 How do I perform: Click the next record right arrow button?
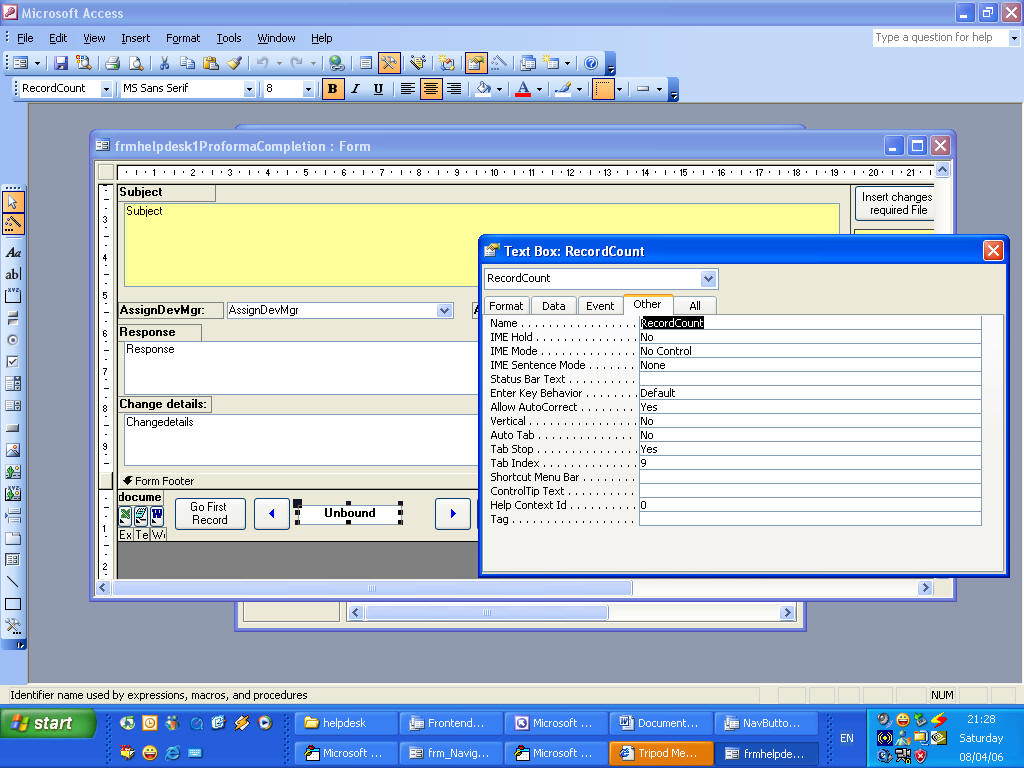click(453, 513)
